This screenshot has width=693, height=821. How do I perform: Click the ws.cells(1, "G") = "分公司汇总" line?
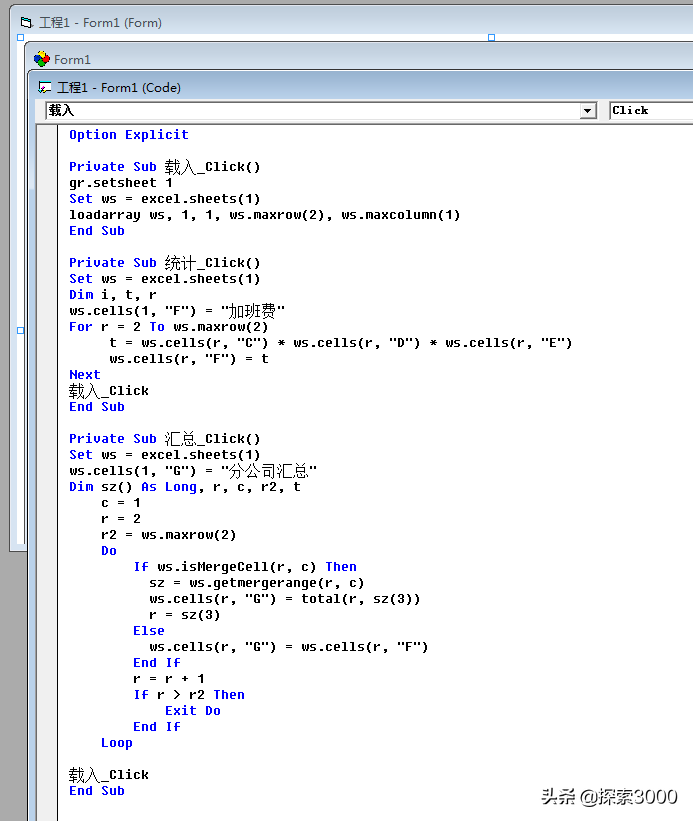click(x=193, y=471)
